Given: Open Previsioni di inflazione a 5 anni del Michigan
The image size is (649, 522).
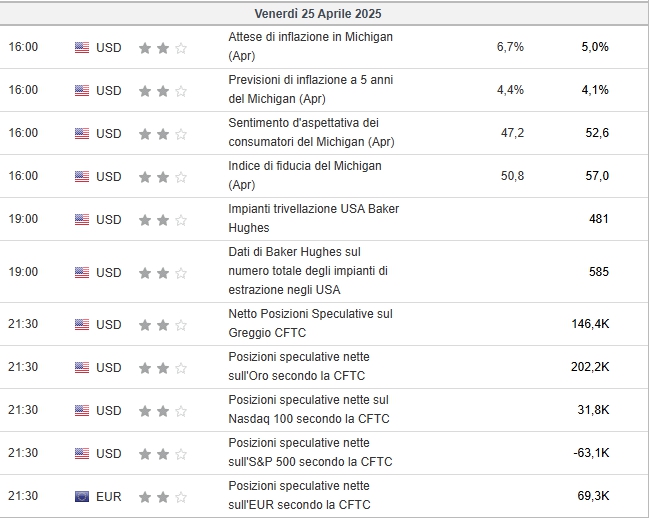Looking at the screenshot, I should (311, 89).
